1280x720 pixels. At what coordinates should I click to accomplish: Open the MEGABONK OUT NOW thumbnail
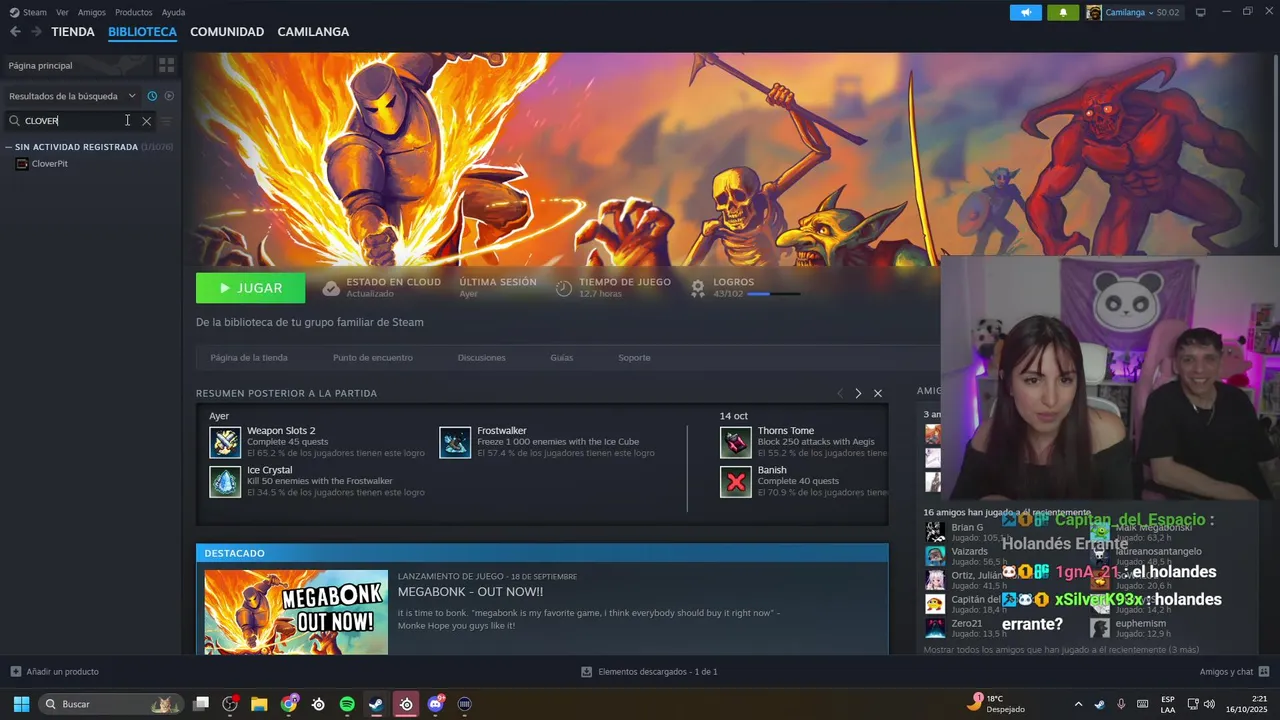pyautogui.click(x=296, y=612)
